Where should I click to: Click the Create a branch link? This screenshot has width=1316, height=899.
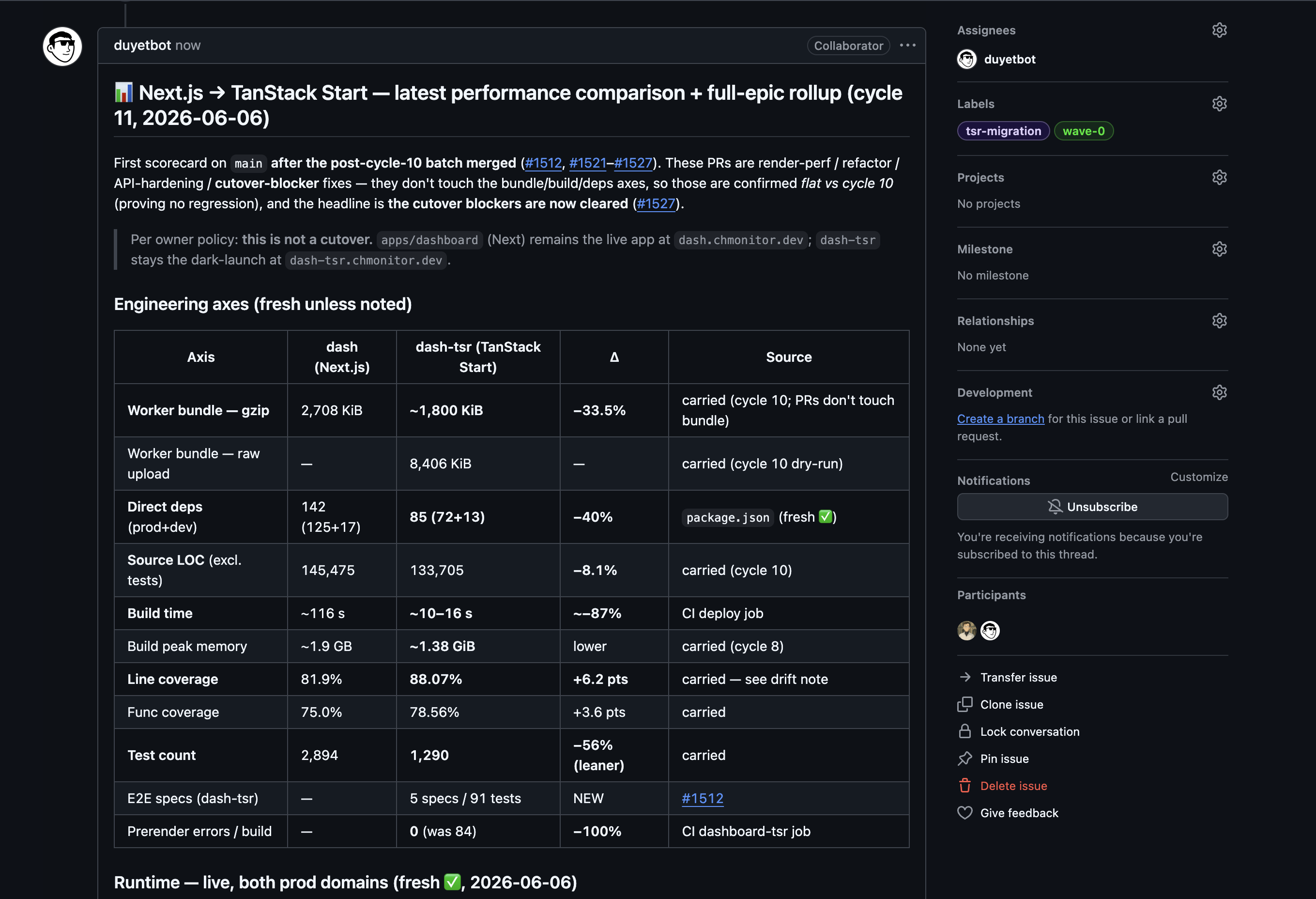(x=1001, y=418)
